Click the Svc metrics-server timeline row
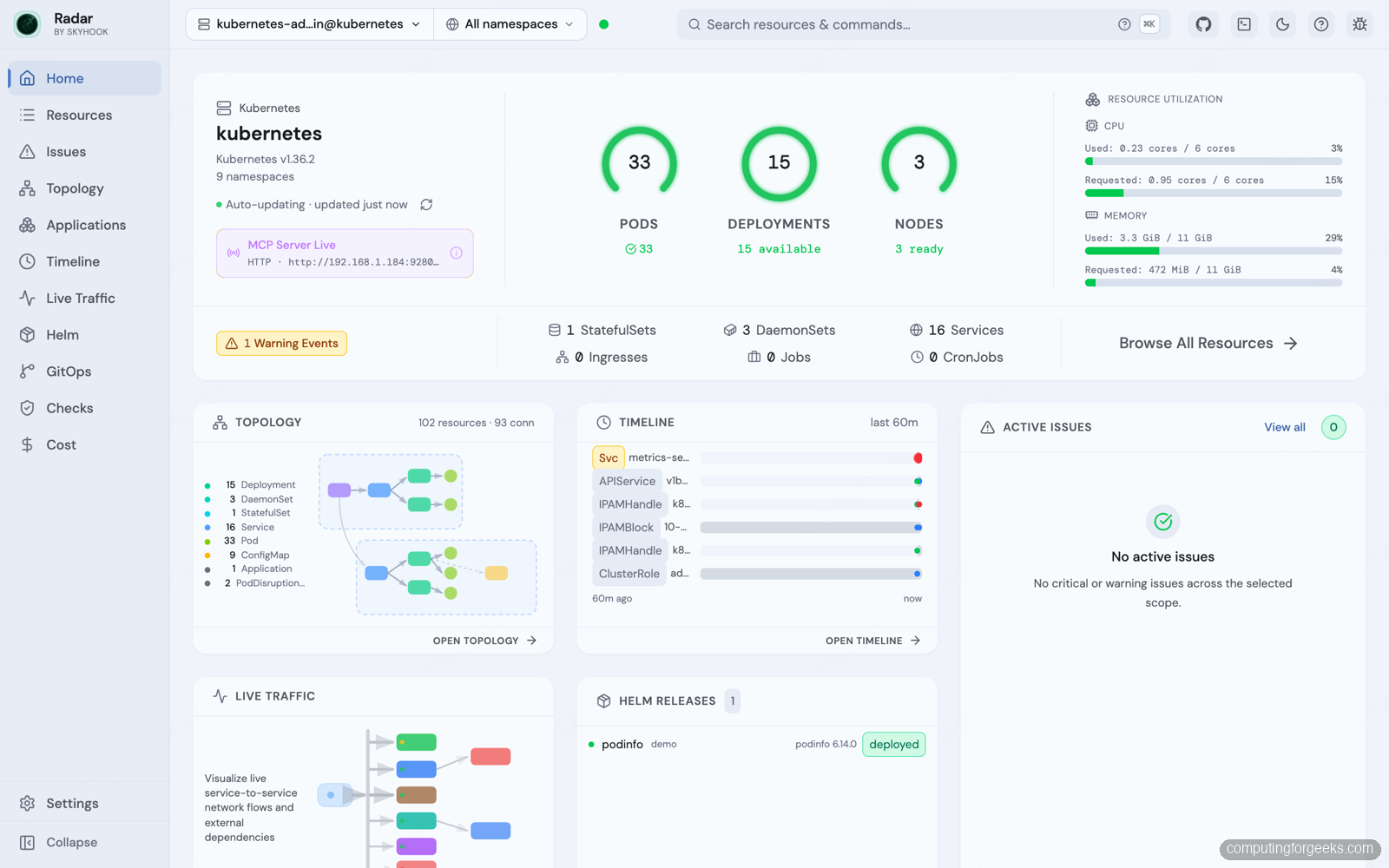This screenshot has width=1389, height=868. pos(757,457)
